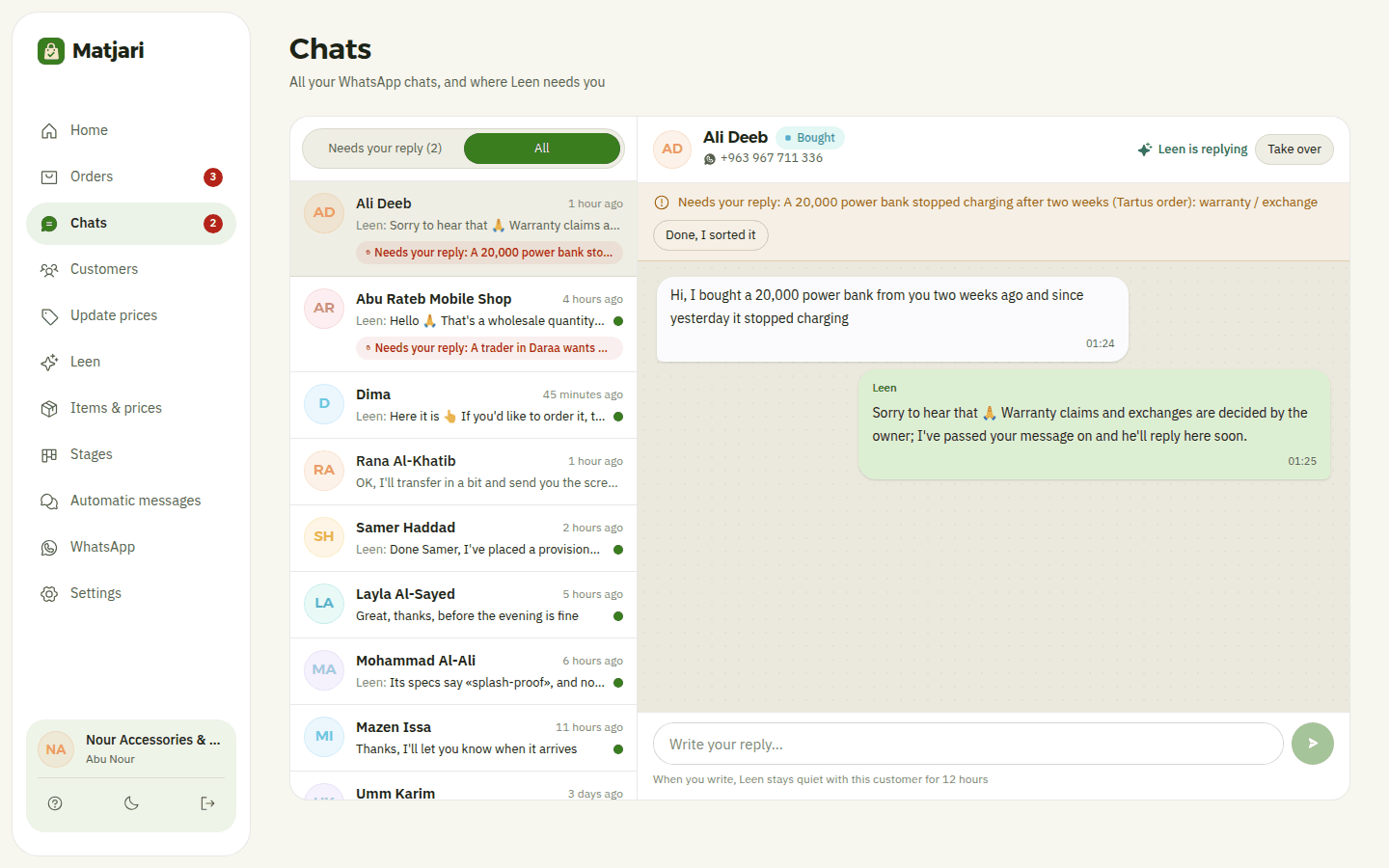Click the Matjari shopping bag logo
The height and width of the screenshot is (868, 1389).
click(x=51, y=51)
